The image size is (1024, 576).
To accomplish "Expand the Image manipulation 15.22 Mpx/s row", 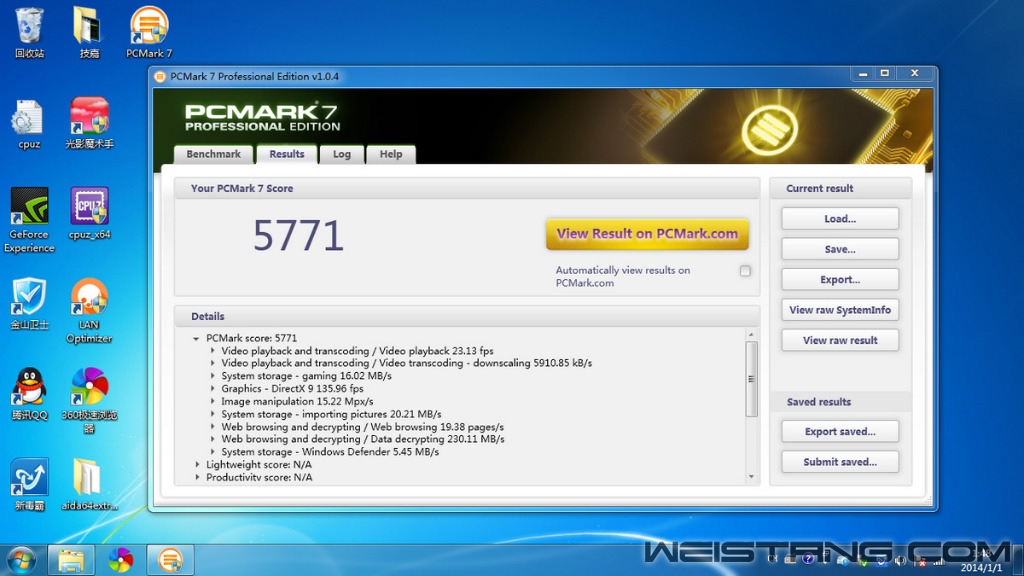I will (212, 402).
